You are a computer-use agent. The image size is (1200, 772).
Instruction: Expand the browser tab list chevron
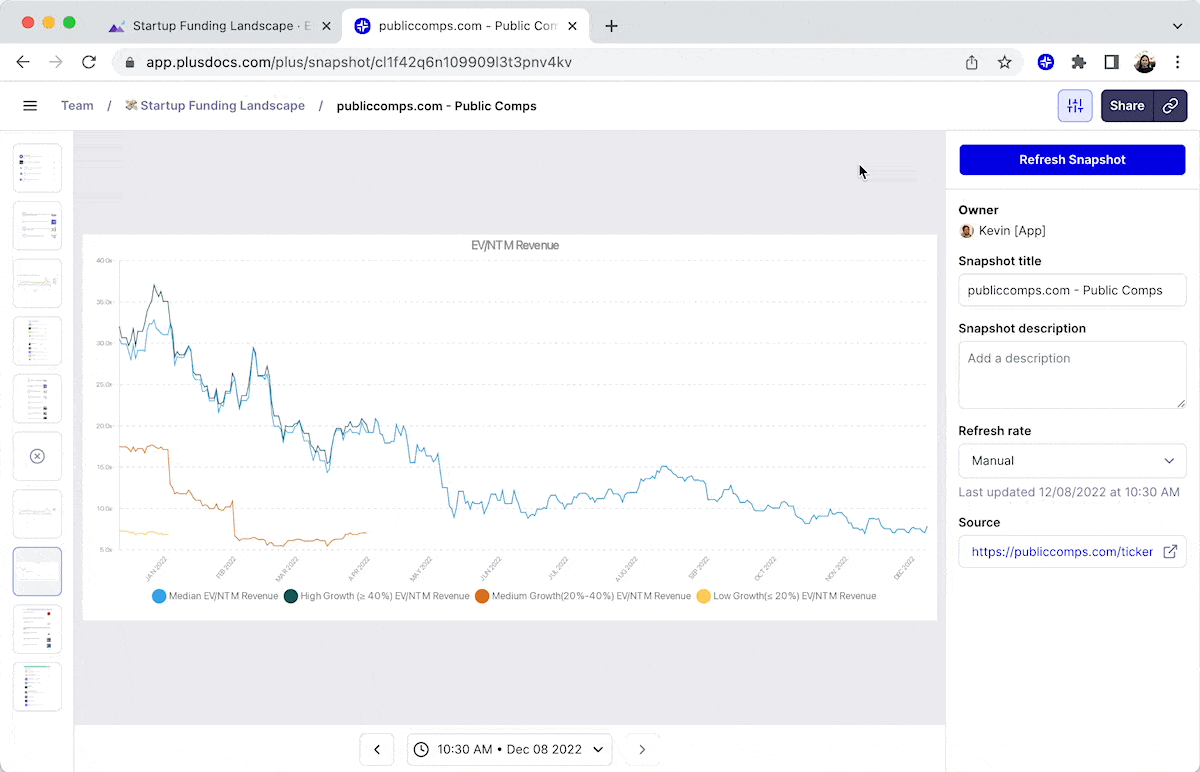[1177, 26]
